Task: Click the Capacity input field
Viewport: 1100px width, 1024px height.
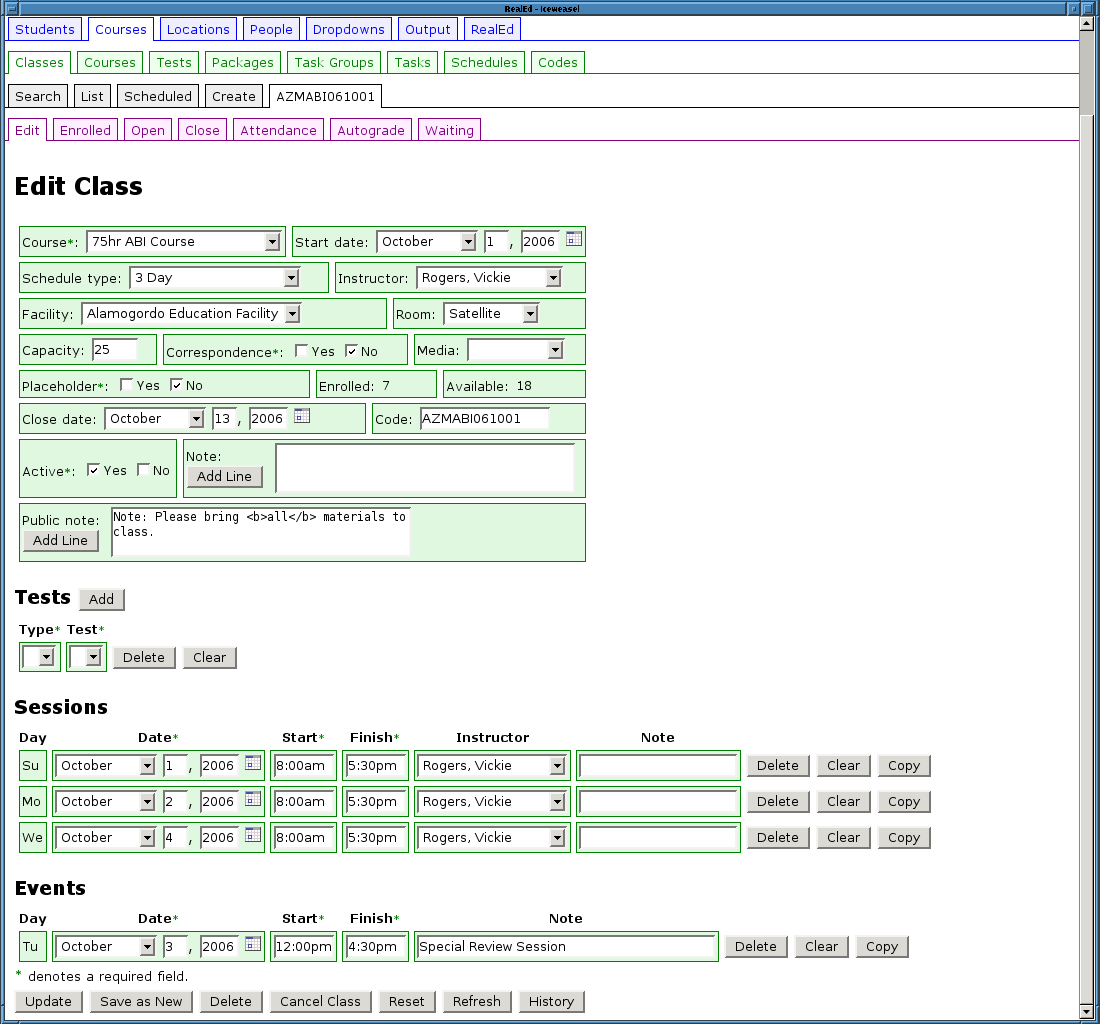Action: [115, 350]
